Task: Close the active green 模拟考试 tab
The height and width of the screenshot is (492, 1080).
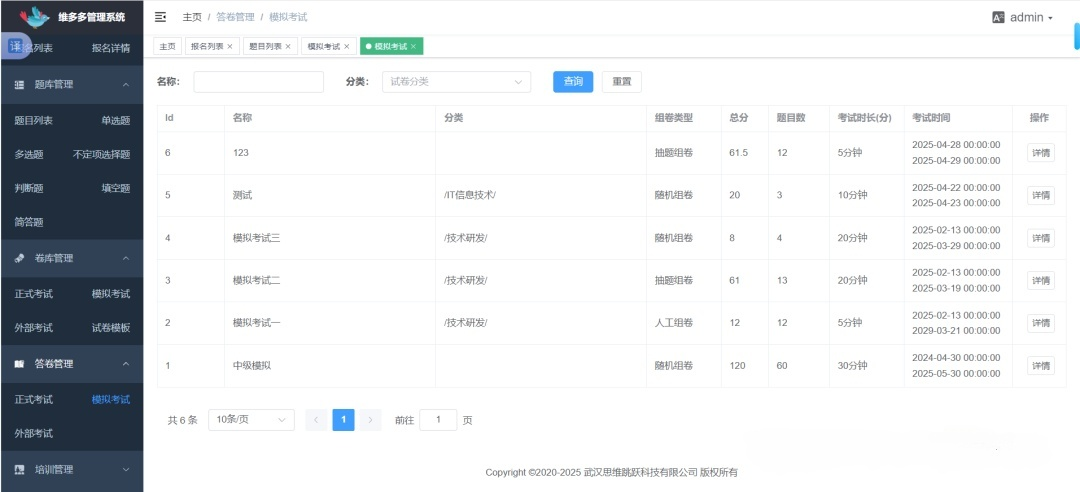Action: (413, 46)
